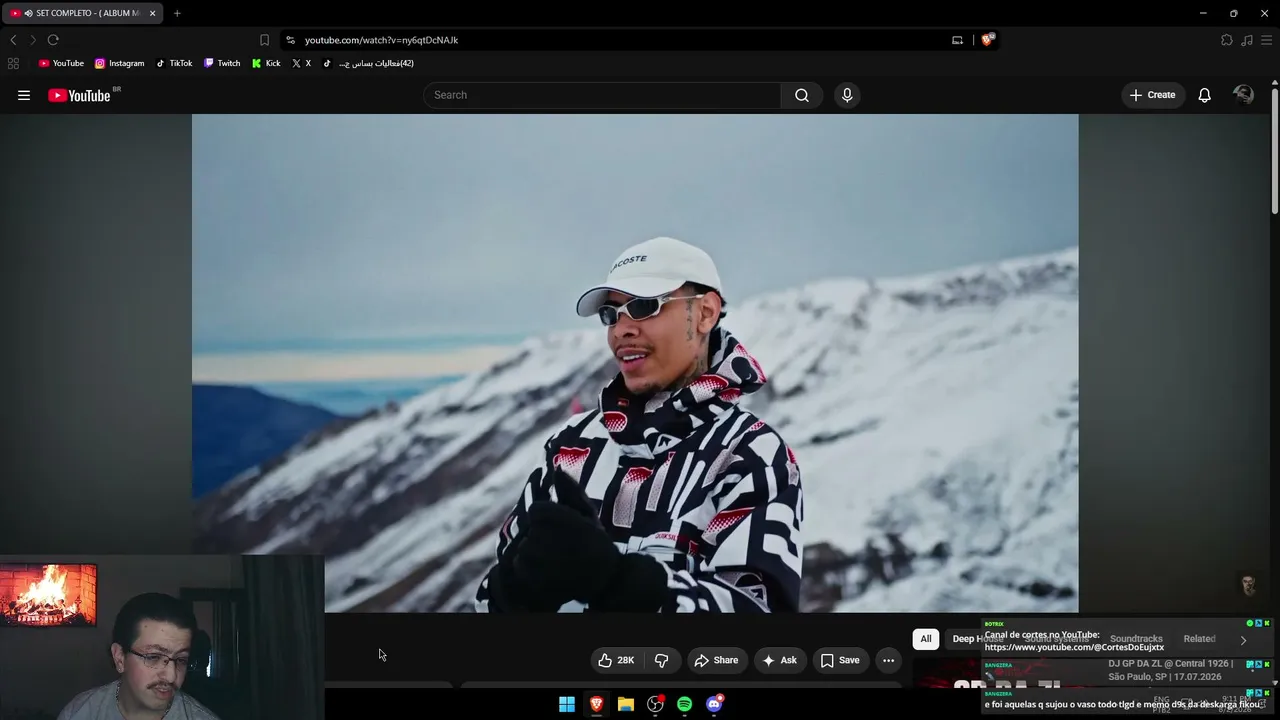The height and width of the screenshot is (720, 1280).
Task: Open Windows Start menu
Action: pos(567,704)
